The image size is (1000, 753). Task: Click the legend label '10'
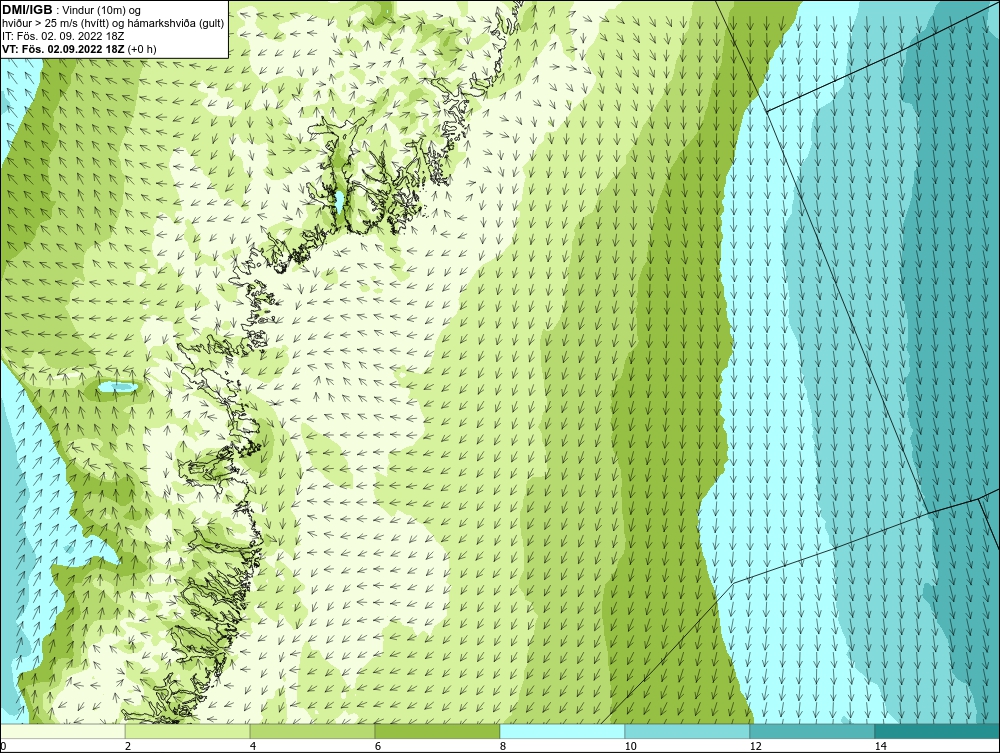tap(630, 746)
